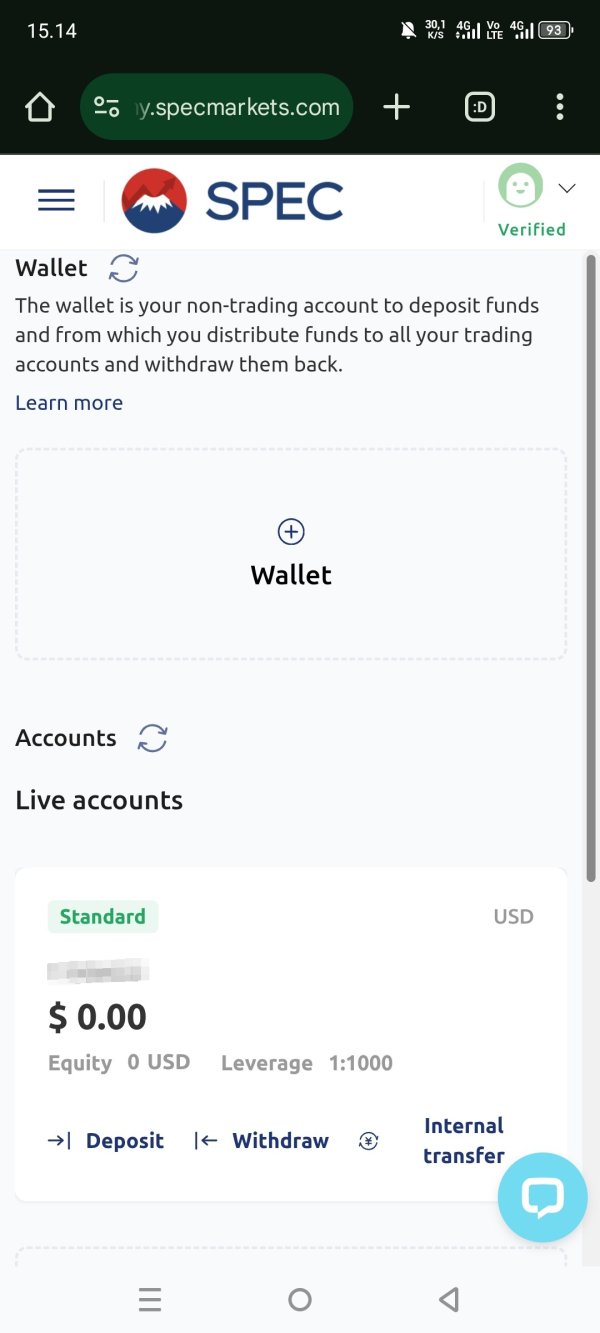This screenshot has height=1333, width=600.
Task: Open the hamburger navigation menu
Action: 56,201
